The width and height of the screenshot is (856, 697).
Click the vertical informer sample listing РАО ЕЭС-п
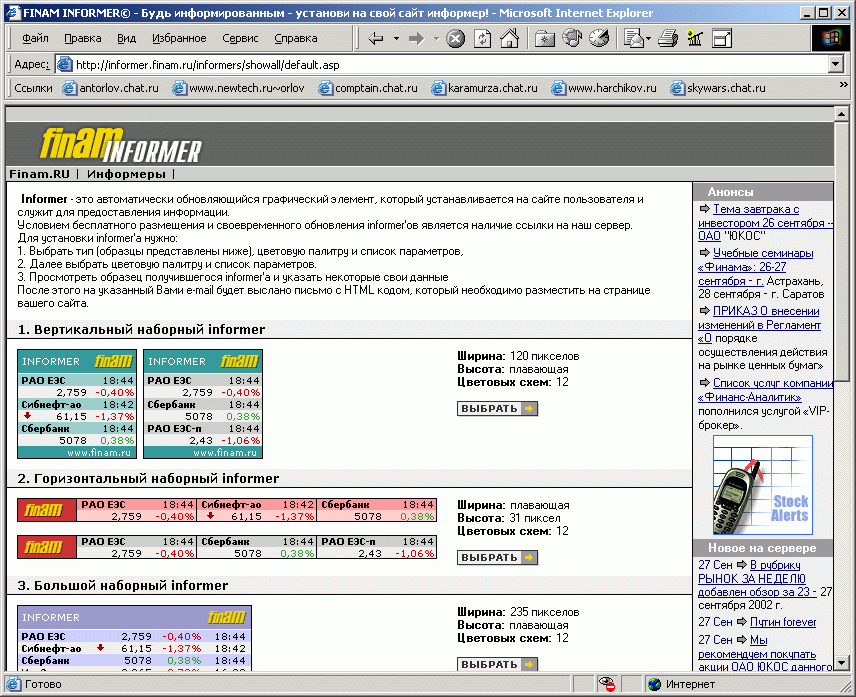203,404
